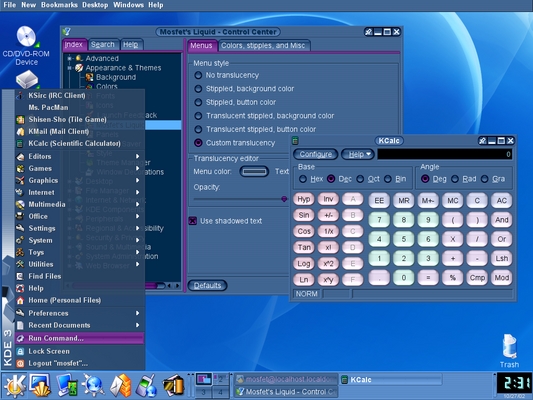Click the Mod button in KCalc
The height and width of the screenshot is (400, 533).
click(x=502, y=278)
